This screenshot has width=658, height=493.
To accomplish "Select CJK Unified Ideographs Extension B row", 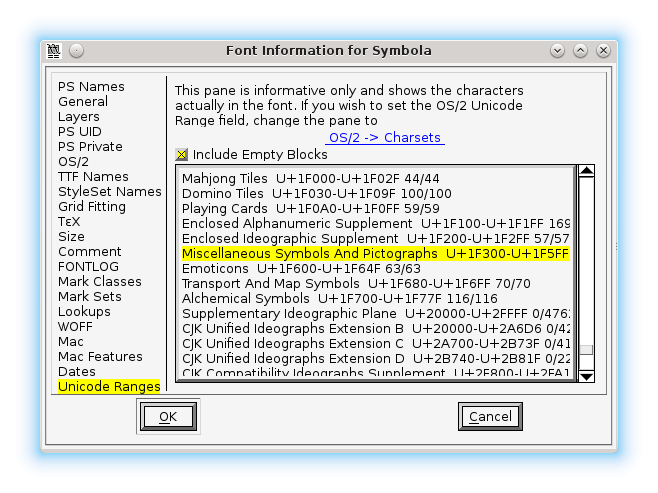I will click(x=376, y=329).
